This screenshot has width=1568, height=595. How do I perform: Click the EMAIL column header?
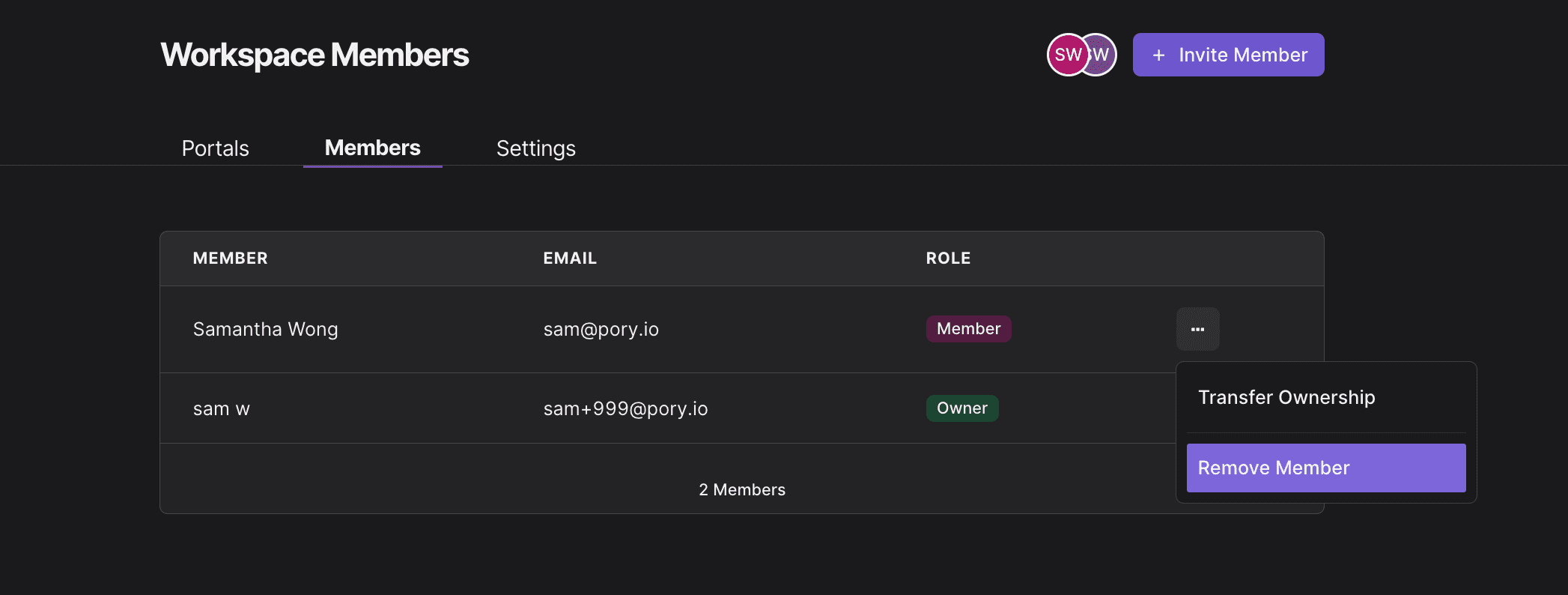pyautogui.click(x=570, y=259)
